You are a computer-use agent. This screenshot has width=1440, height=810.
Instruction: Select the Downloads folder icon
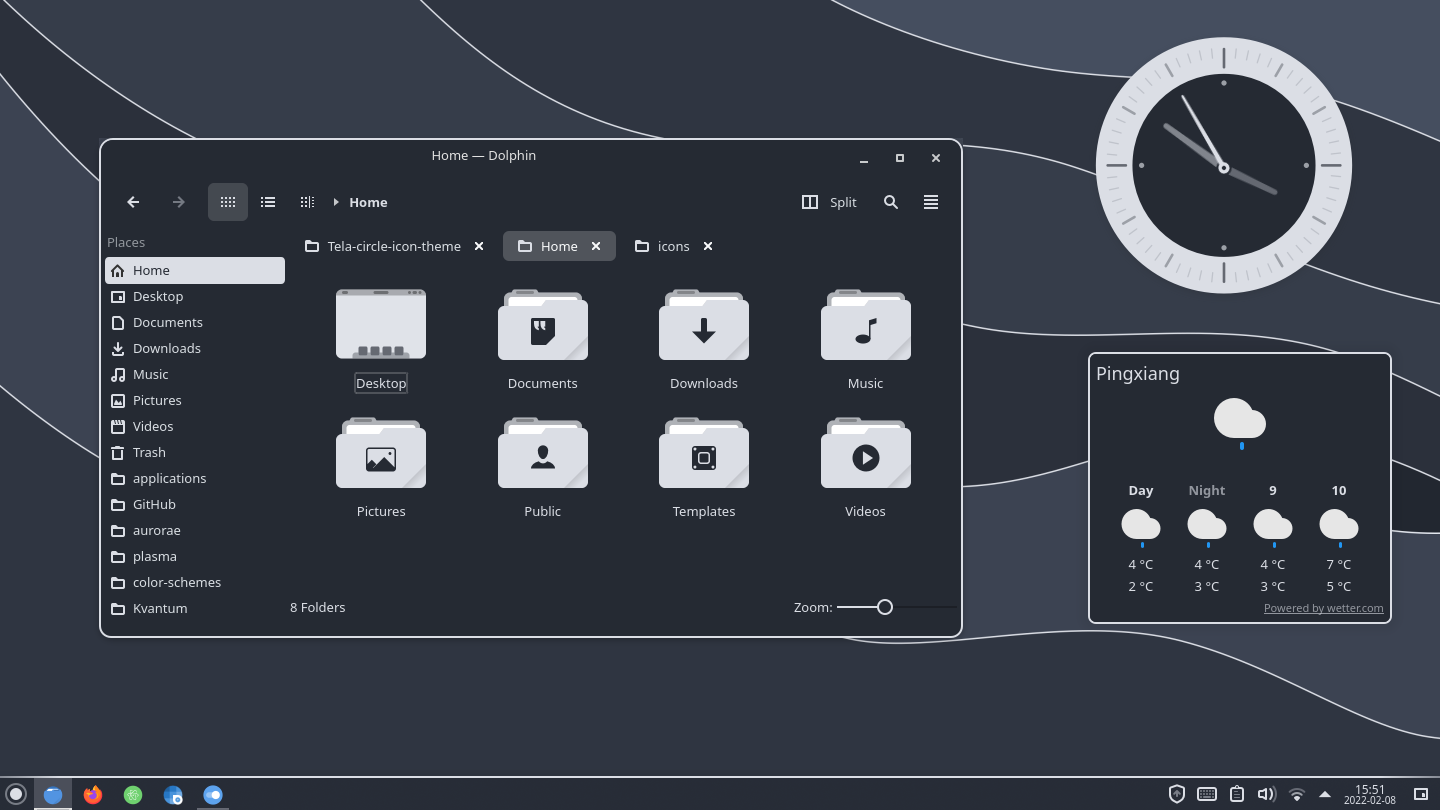704,324
